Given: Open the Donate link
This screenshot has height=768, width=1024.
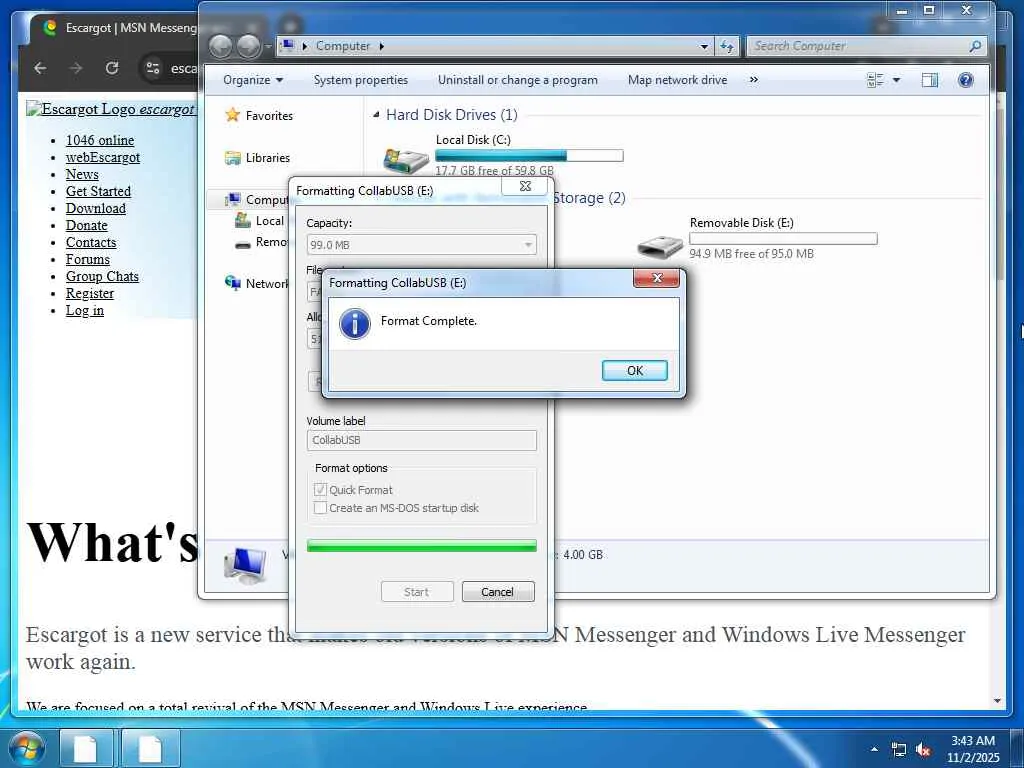Looking at the screenshot, I should tap(86, 225).
